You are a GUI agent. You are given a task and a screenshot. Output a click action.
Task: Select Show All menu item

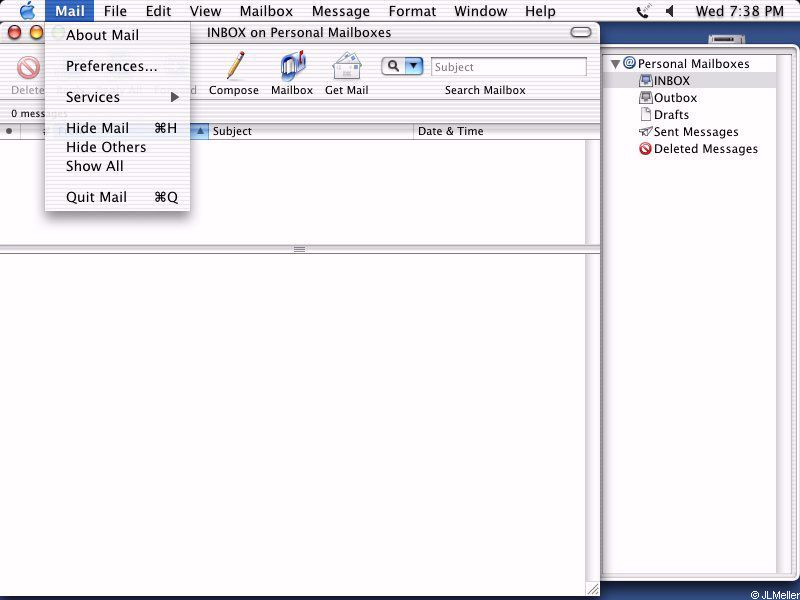point(117,166)
